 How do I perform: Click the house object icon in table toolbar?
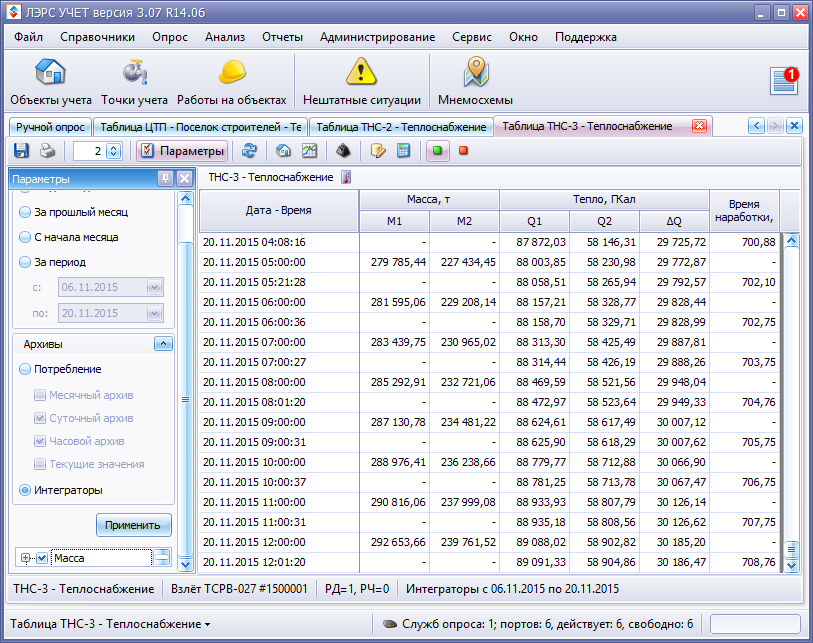pos(283,151)
